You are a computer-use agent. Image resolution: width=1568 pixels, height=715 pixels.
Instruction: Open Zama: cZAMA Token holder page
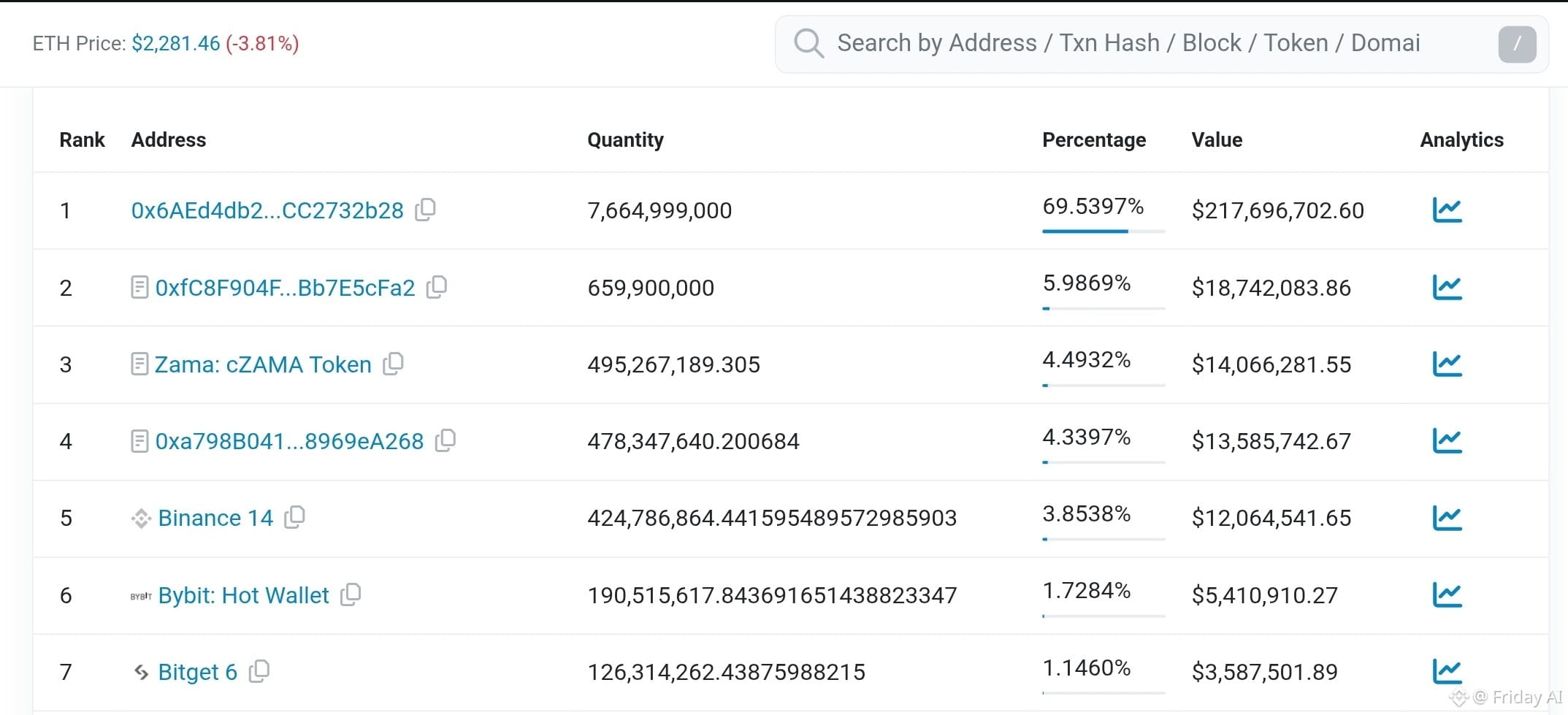(x=263, y=364)
